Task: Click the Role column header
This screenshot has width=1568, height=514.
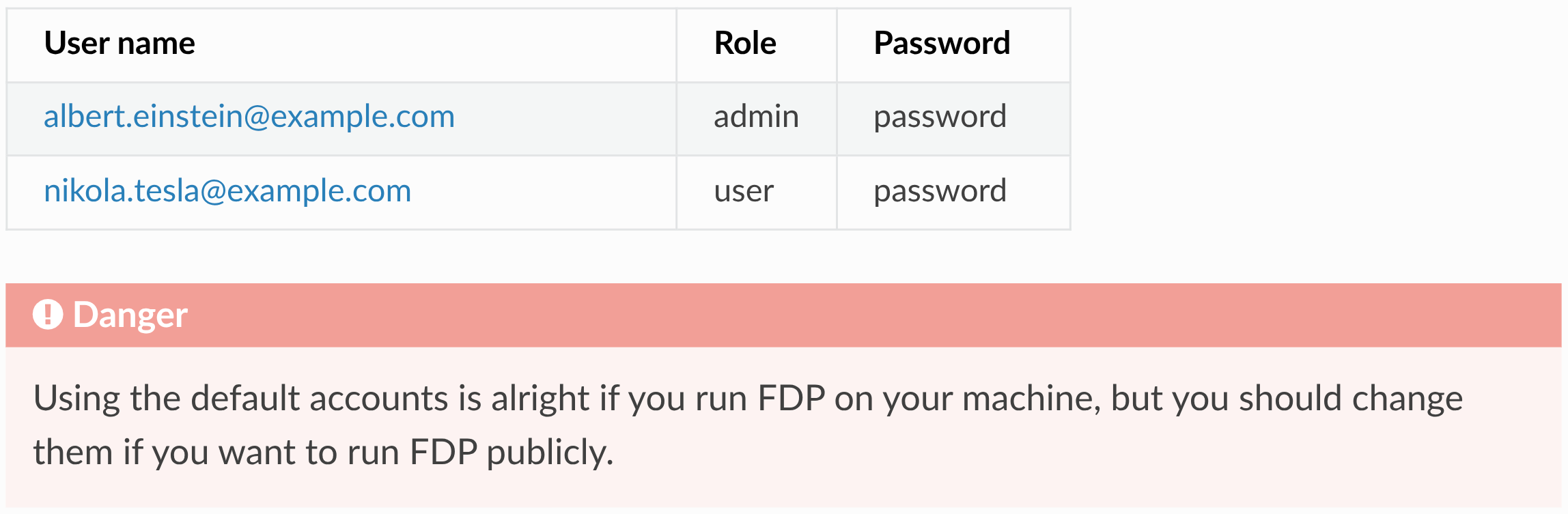Action: (745, 43)
